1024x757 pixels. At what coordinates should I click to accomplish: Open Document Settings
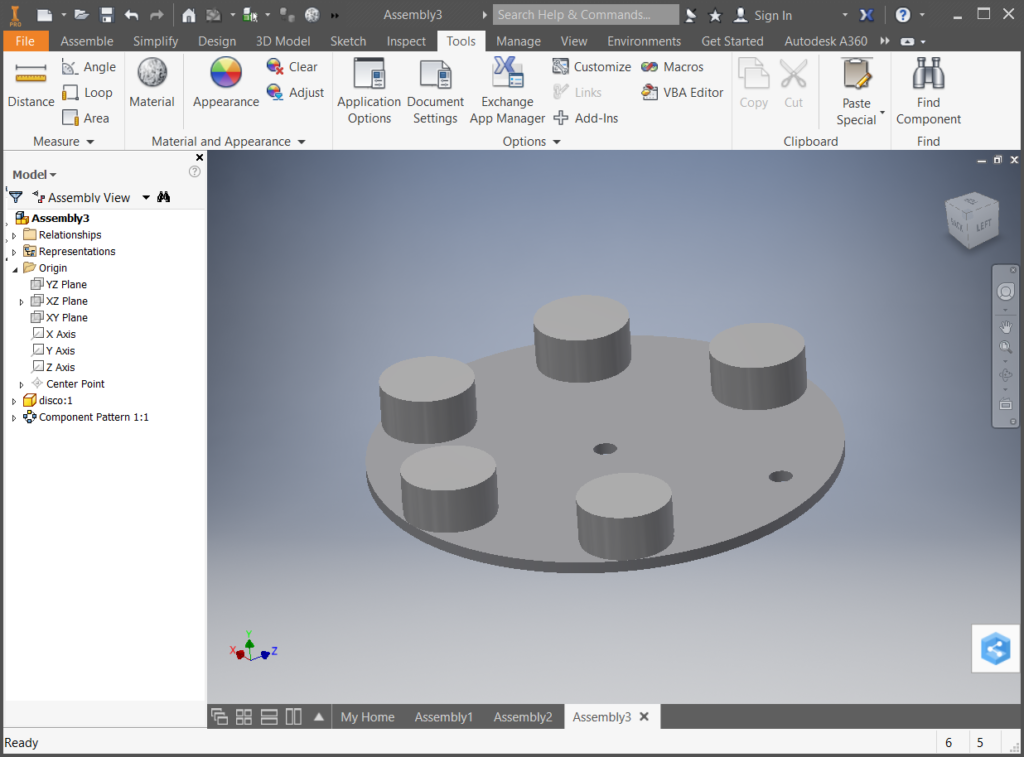[x=435, y=91]
